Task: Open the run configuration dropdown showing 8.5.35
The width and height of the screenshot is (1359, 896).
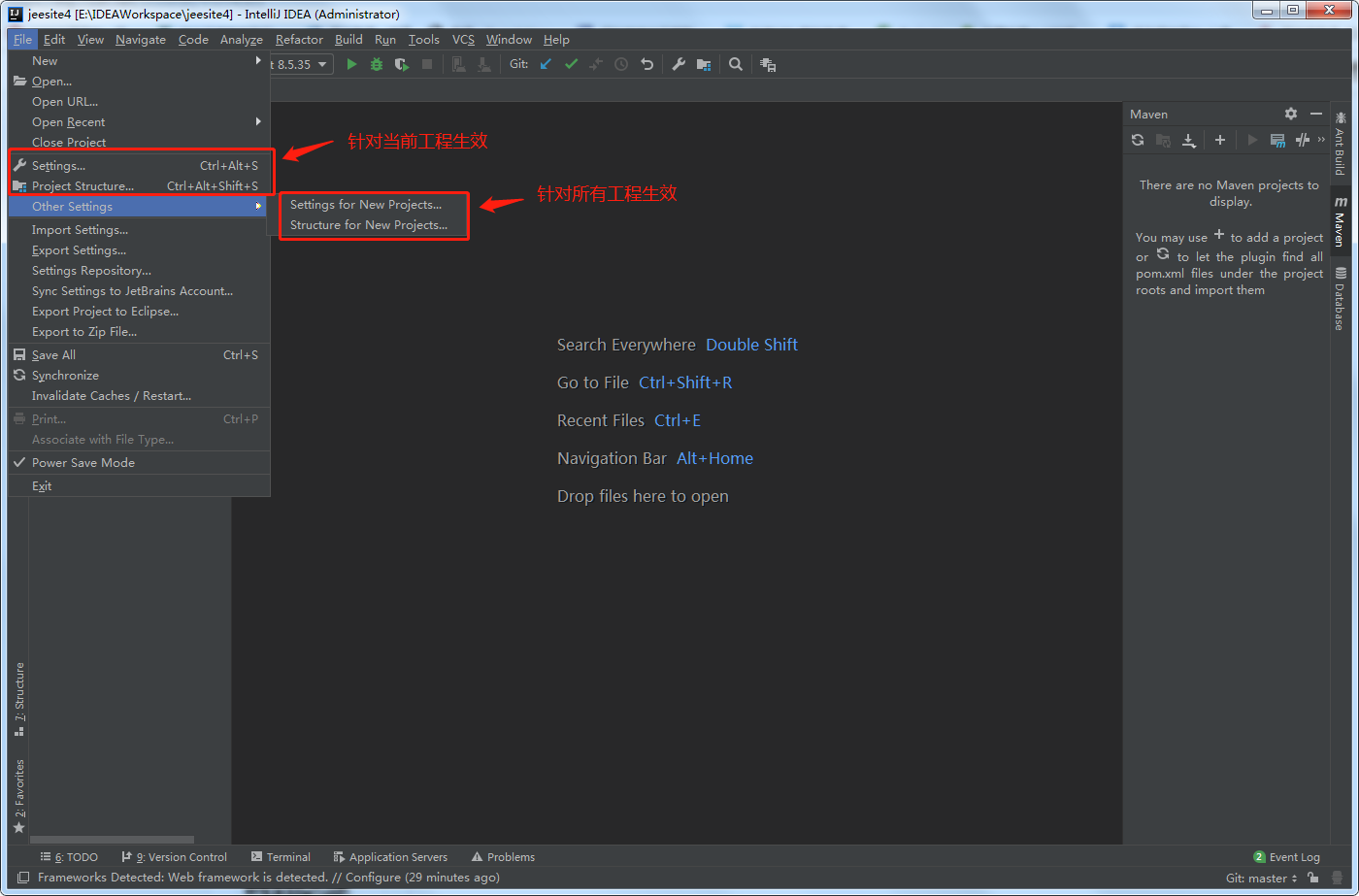Action: pyautogui.click(x=296, y=64)
